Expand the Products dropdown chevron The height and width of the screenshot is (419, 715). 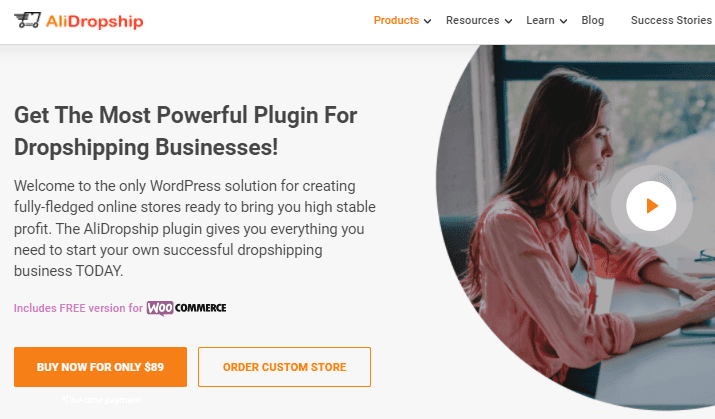point(427,21)
